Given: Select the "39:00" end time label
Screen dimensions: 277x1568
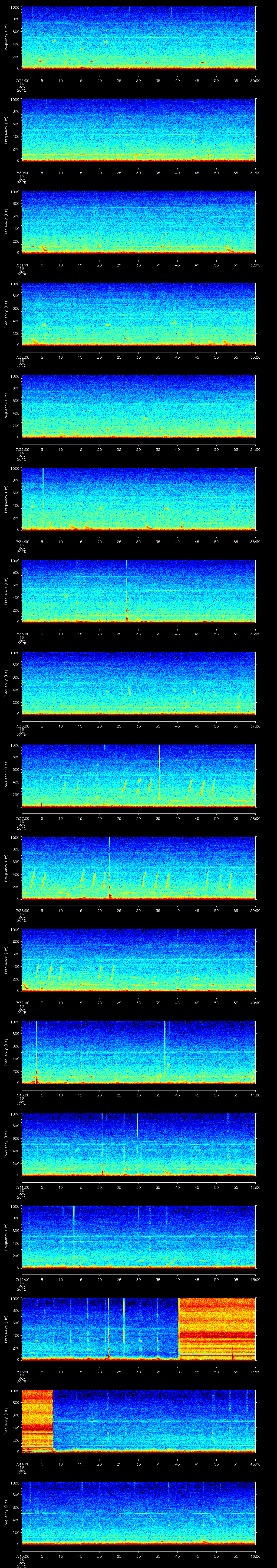Looking at the screenshot, I should click(255, 910).
